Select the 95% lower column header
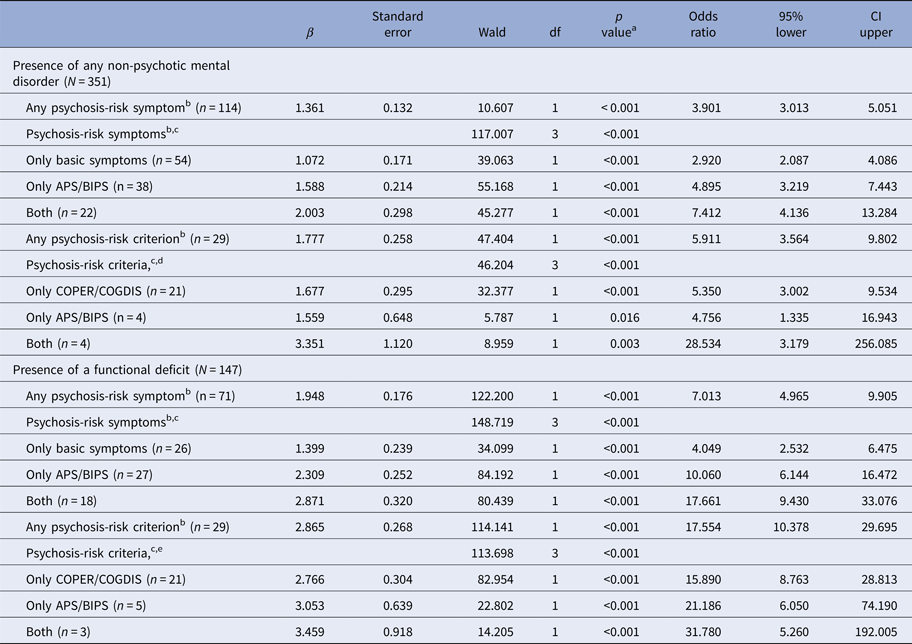This screenshot has height=644, width=912. pyautogui.click(x=789, y=25)
